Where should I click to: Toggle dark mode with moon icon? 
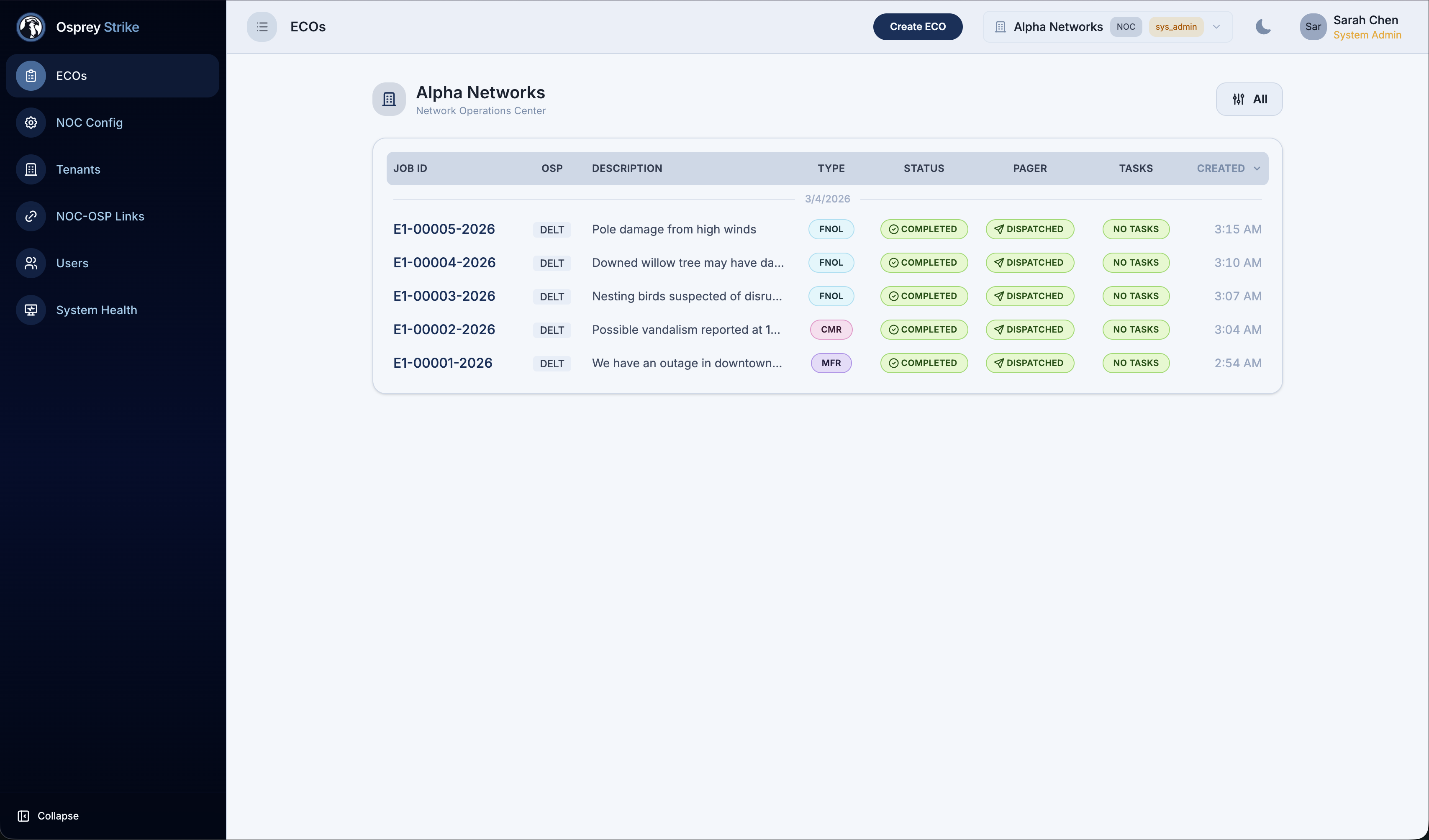point(1263,27)
